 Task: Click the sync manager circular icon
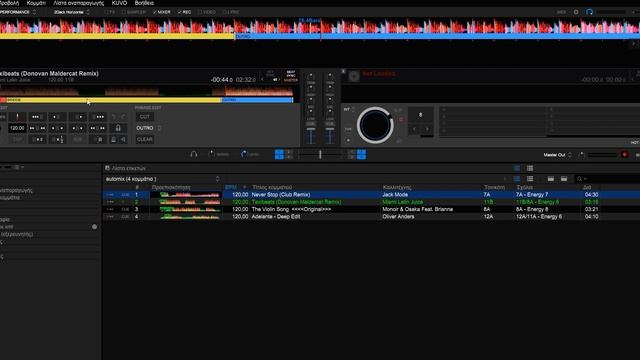[x=589, y=12]
